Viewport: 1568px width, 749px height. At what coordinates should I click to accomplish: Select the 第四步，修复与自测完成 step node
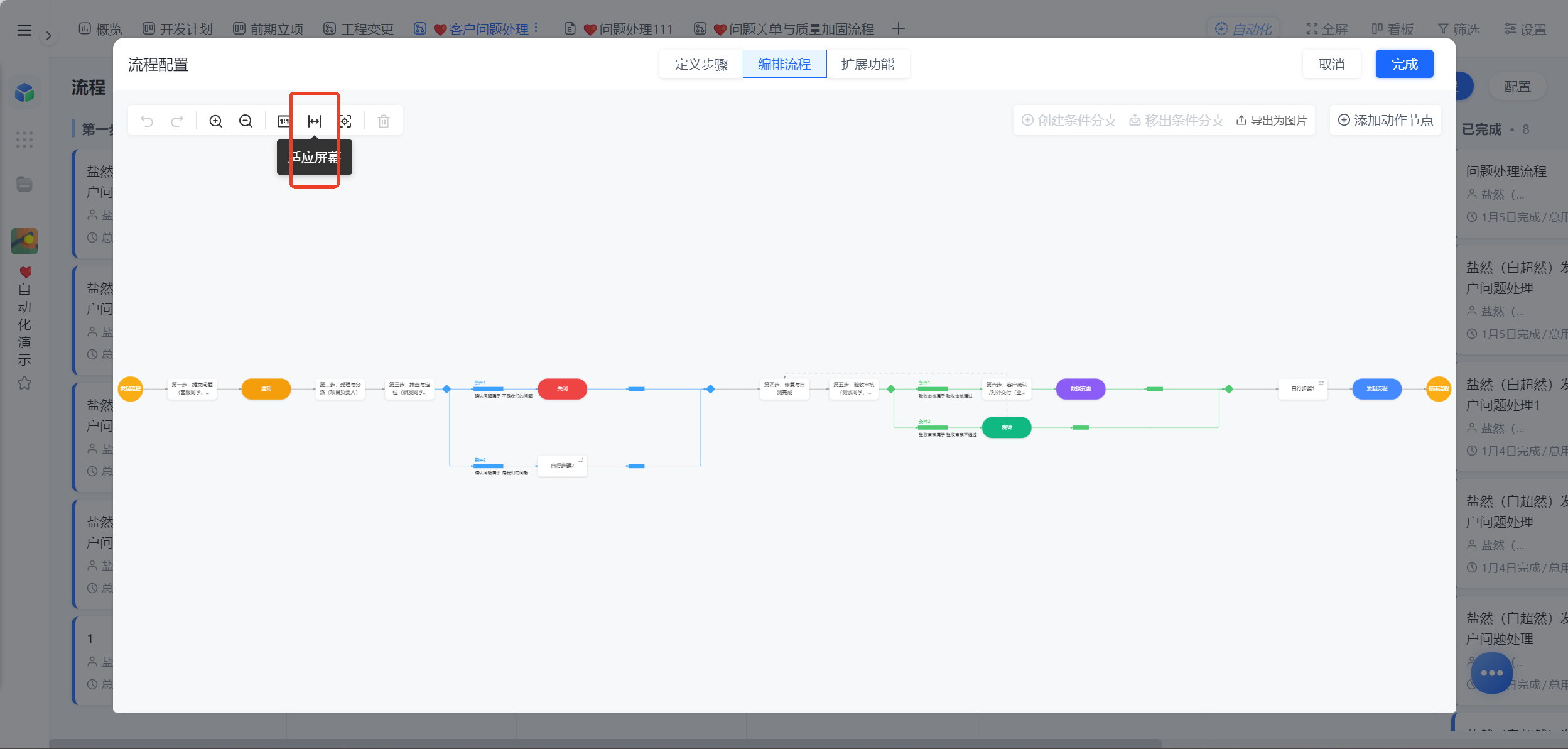(x=784, y=389)
